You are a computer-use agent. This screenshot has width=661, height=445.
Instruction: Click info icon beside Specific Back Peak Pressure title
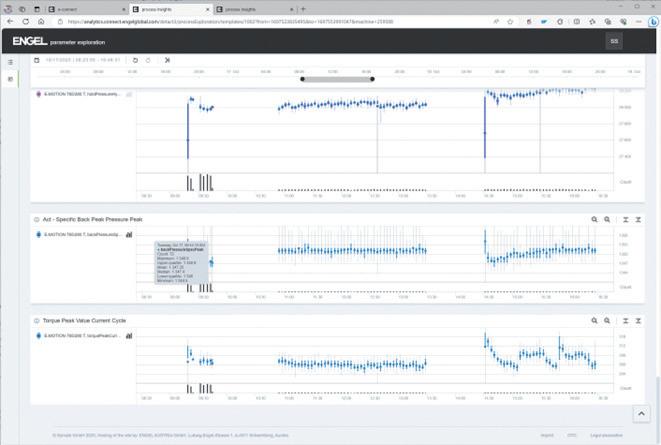[37, 220]
